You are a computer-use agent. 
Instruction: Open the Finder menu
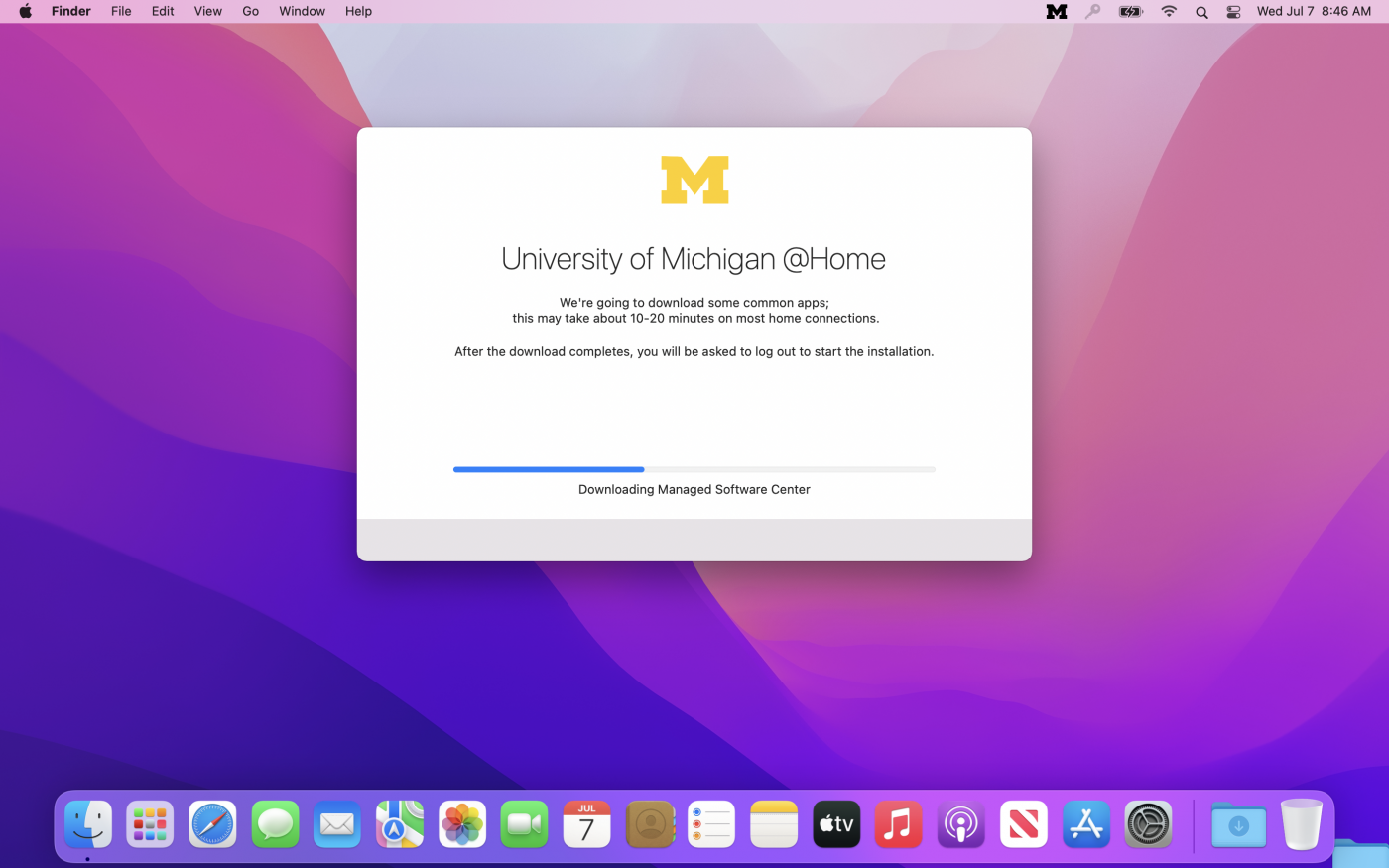71,11
